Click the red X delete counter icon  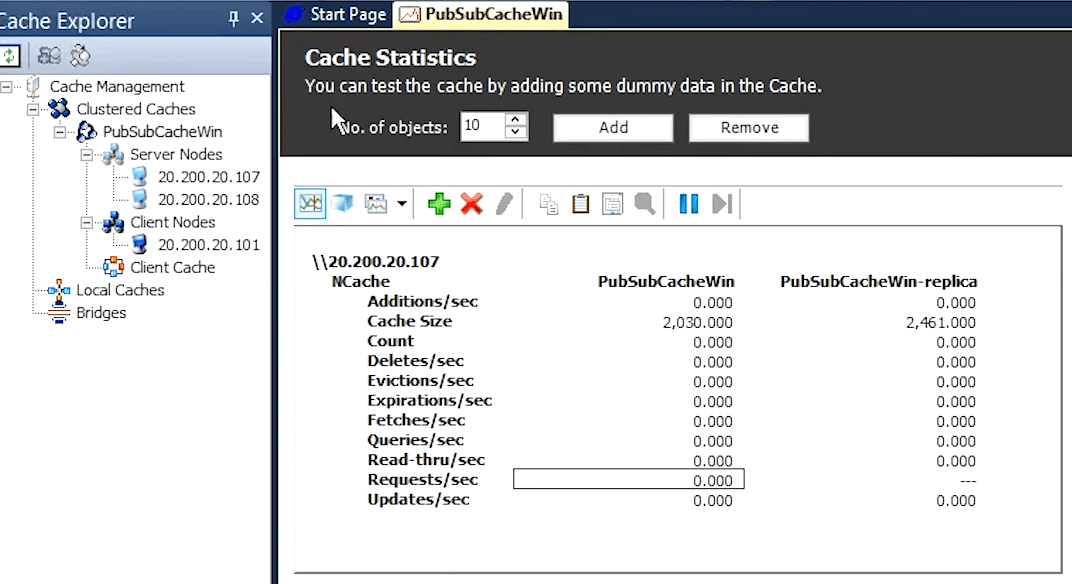coord(472,203)
